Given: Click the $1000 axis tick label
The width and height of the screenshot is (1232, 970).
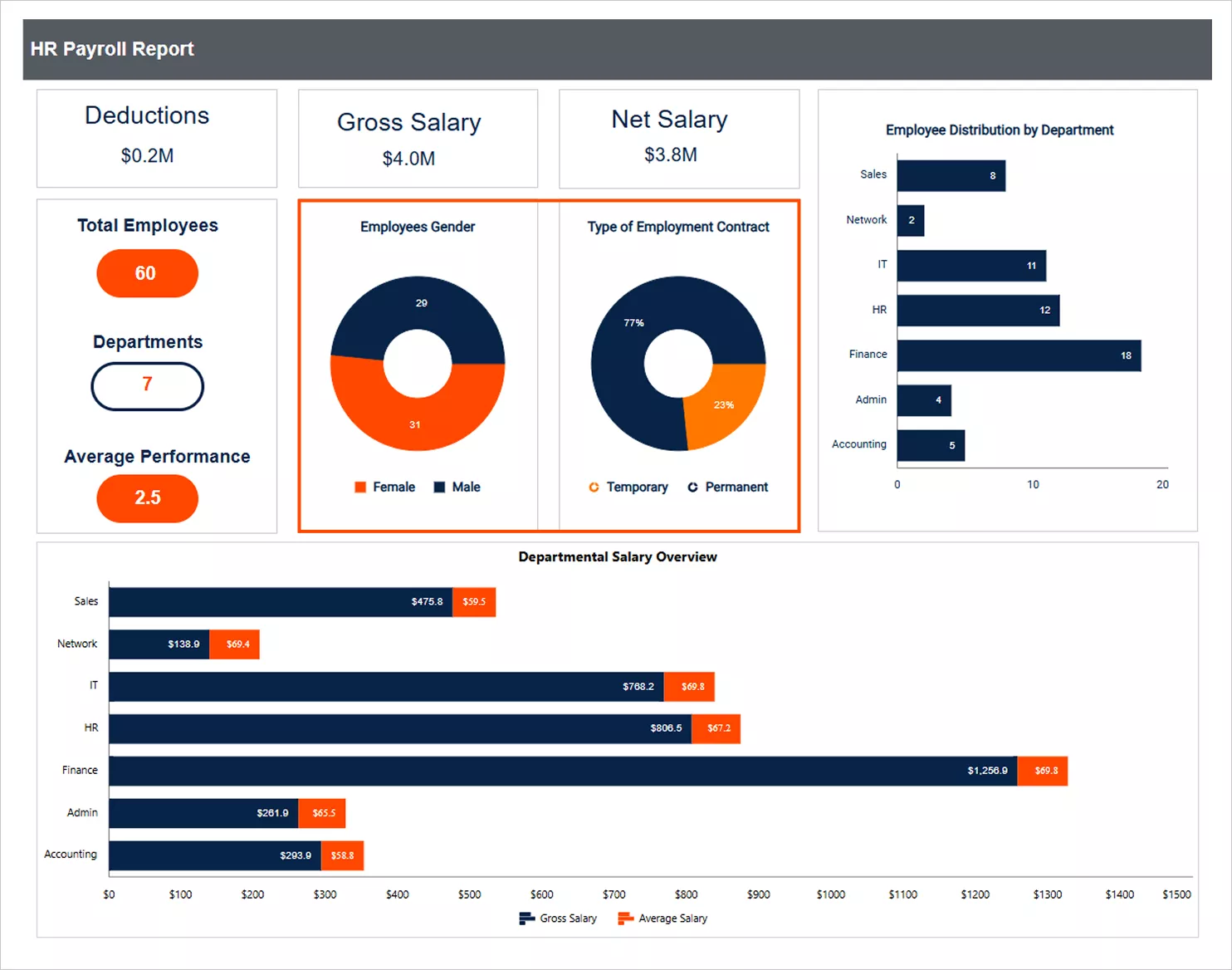Looking at the screenshot, I should point(830,895).
